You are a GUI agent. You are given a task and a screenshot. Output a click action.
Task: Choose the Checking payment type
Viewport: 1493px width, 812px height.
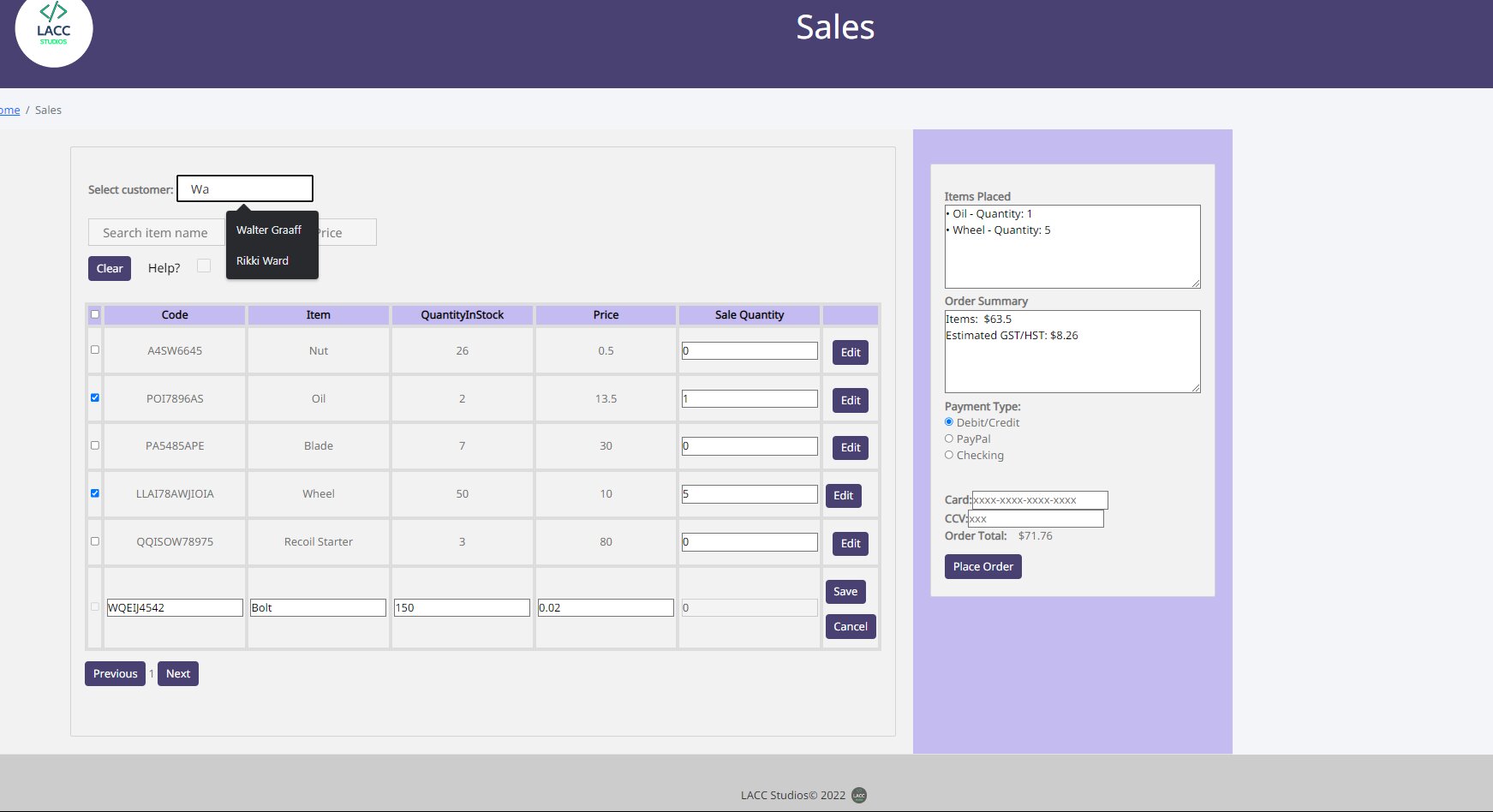pos(949,455)
